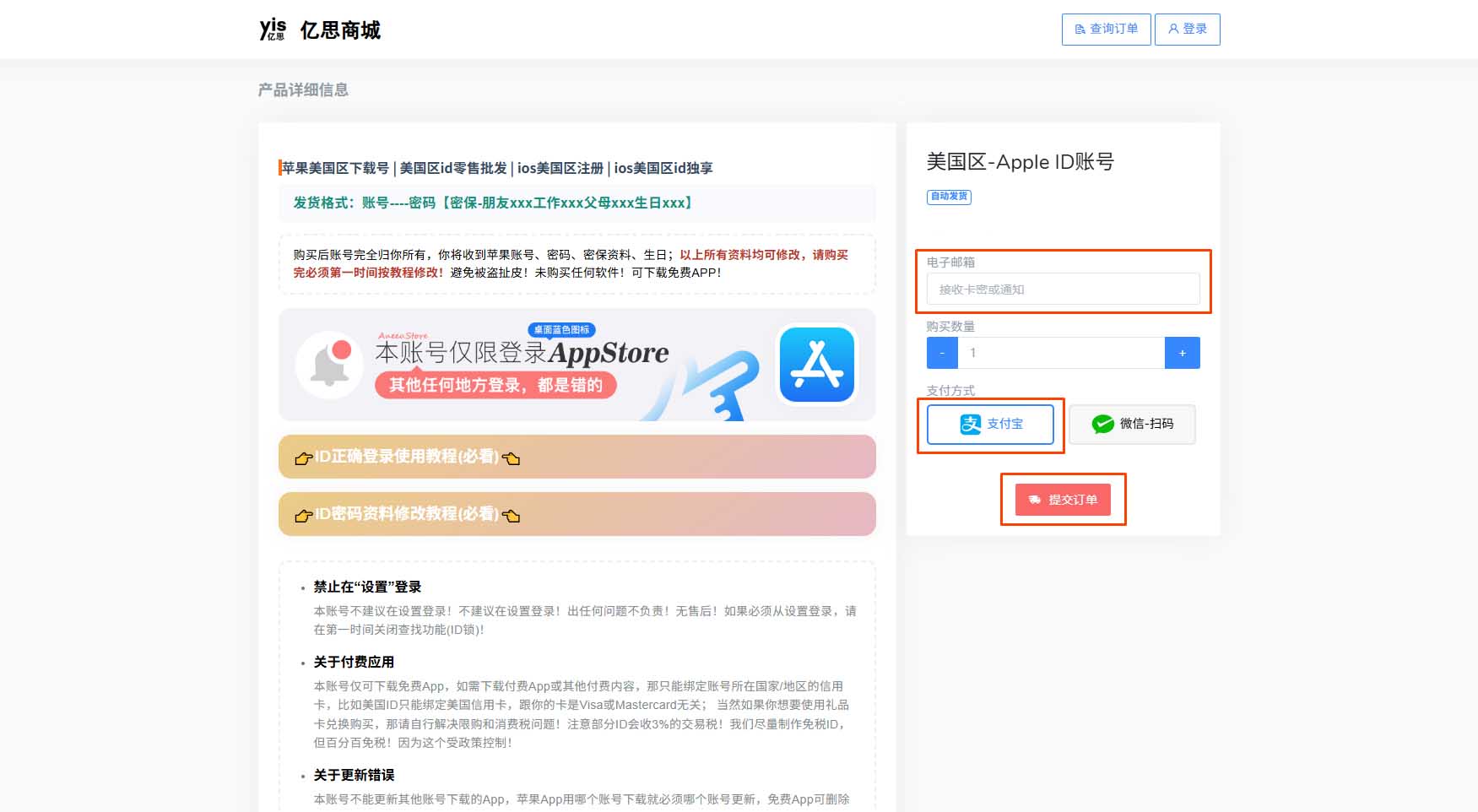Click the pointing hand icon on ID正确登录使用教程 banner
Screen dimensions: 1478x812
[x=304, y=457]
